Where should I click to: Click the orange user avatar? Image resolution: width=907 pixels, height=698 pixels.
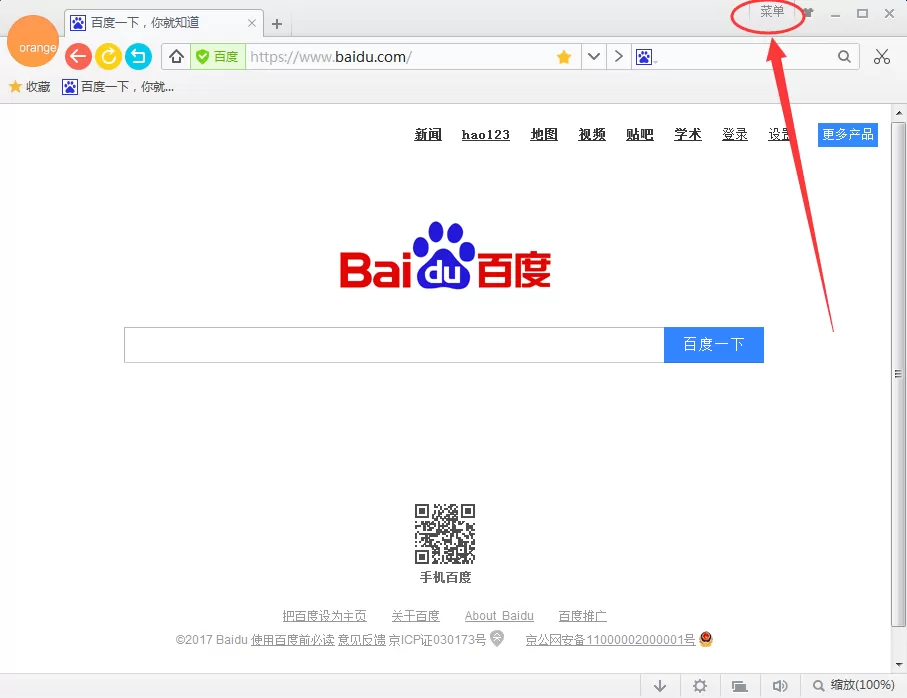point(33,41)
